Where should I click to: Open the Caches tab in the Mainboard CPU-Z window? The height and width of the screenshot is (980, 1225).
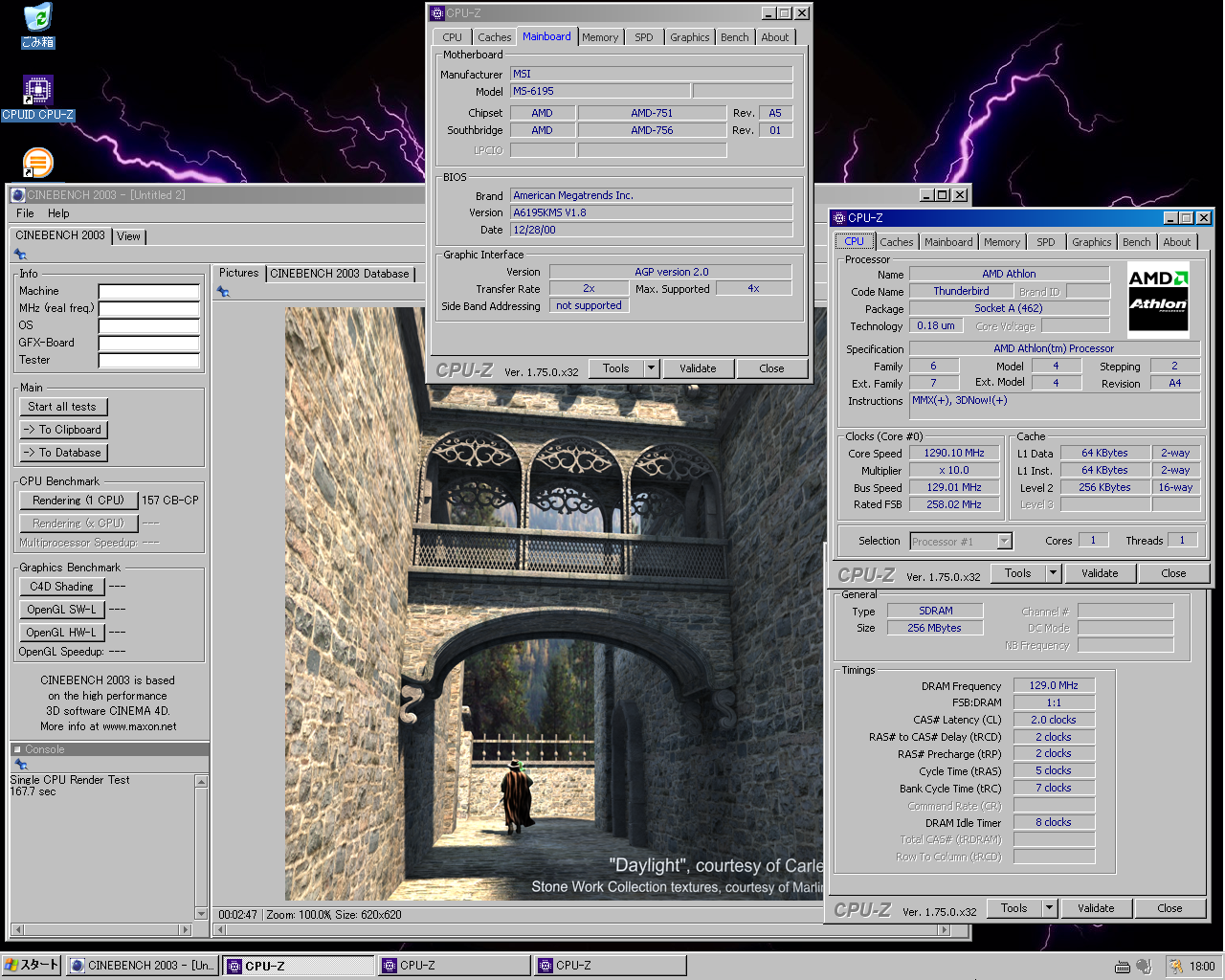tap(495, 37)
